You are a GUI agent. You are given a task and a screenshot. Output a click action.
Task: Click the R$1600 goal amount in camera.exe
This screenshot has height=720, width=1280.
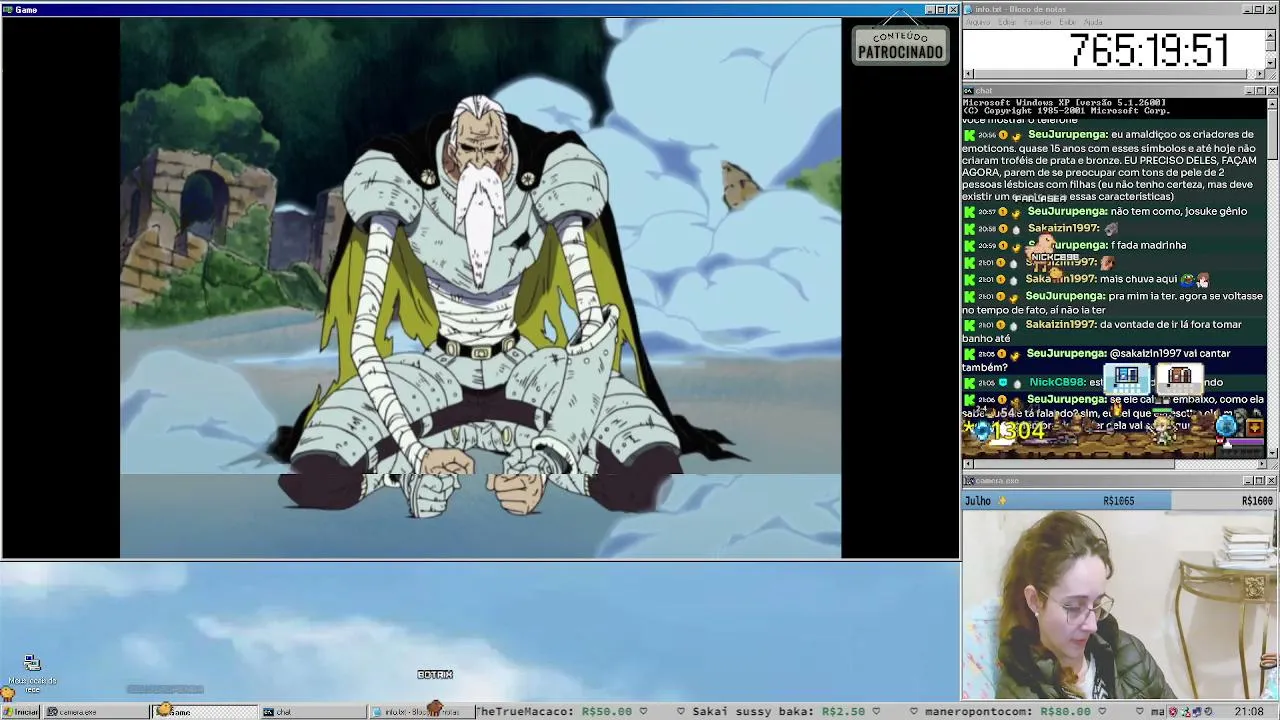[x=1257, y=501]
